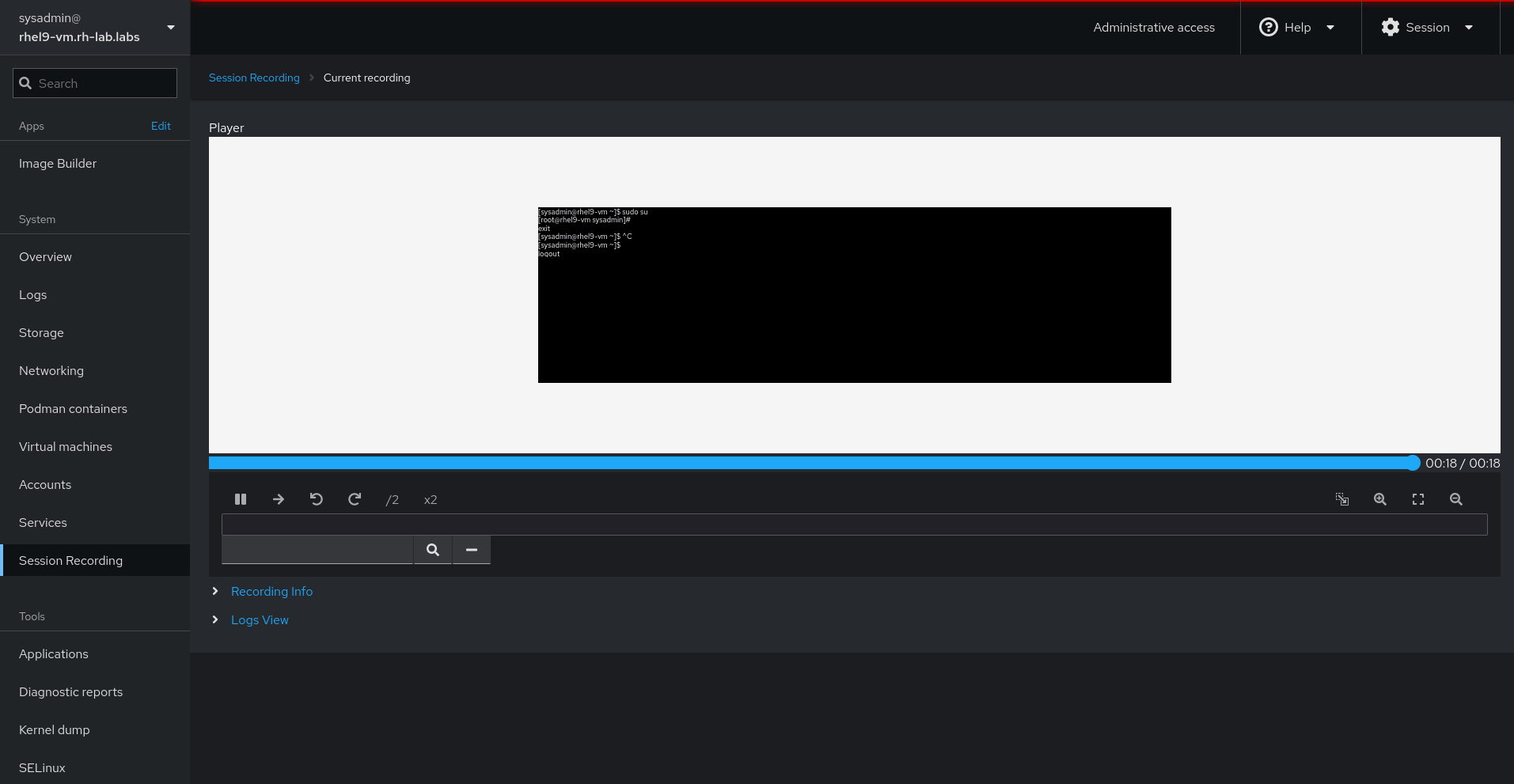Viewport: 1514px width, 784px height.
Task: Click the magnifier search button in player
Action: coord(433,550)
